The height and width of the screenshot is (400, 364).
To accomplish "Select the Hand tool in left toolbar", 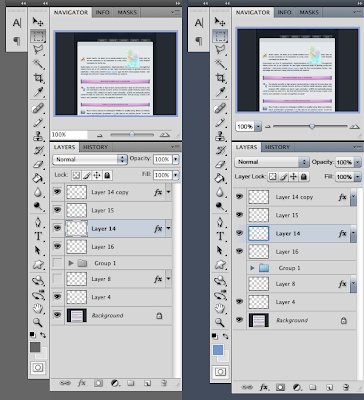I will click(38, 309).
